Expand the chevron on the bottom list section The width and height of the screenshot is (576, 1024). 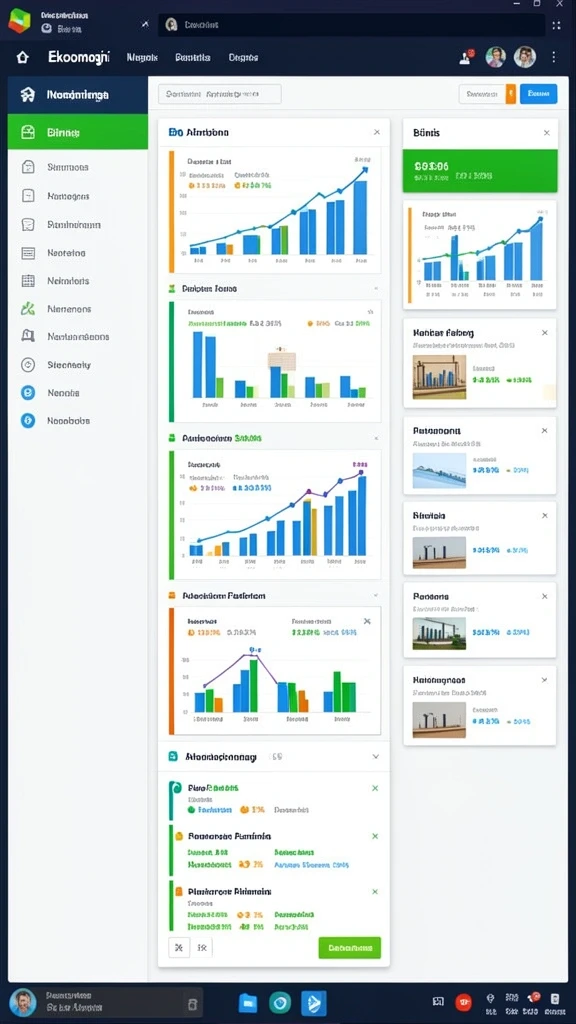[x=376, y=756]
